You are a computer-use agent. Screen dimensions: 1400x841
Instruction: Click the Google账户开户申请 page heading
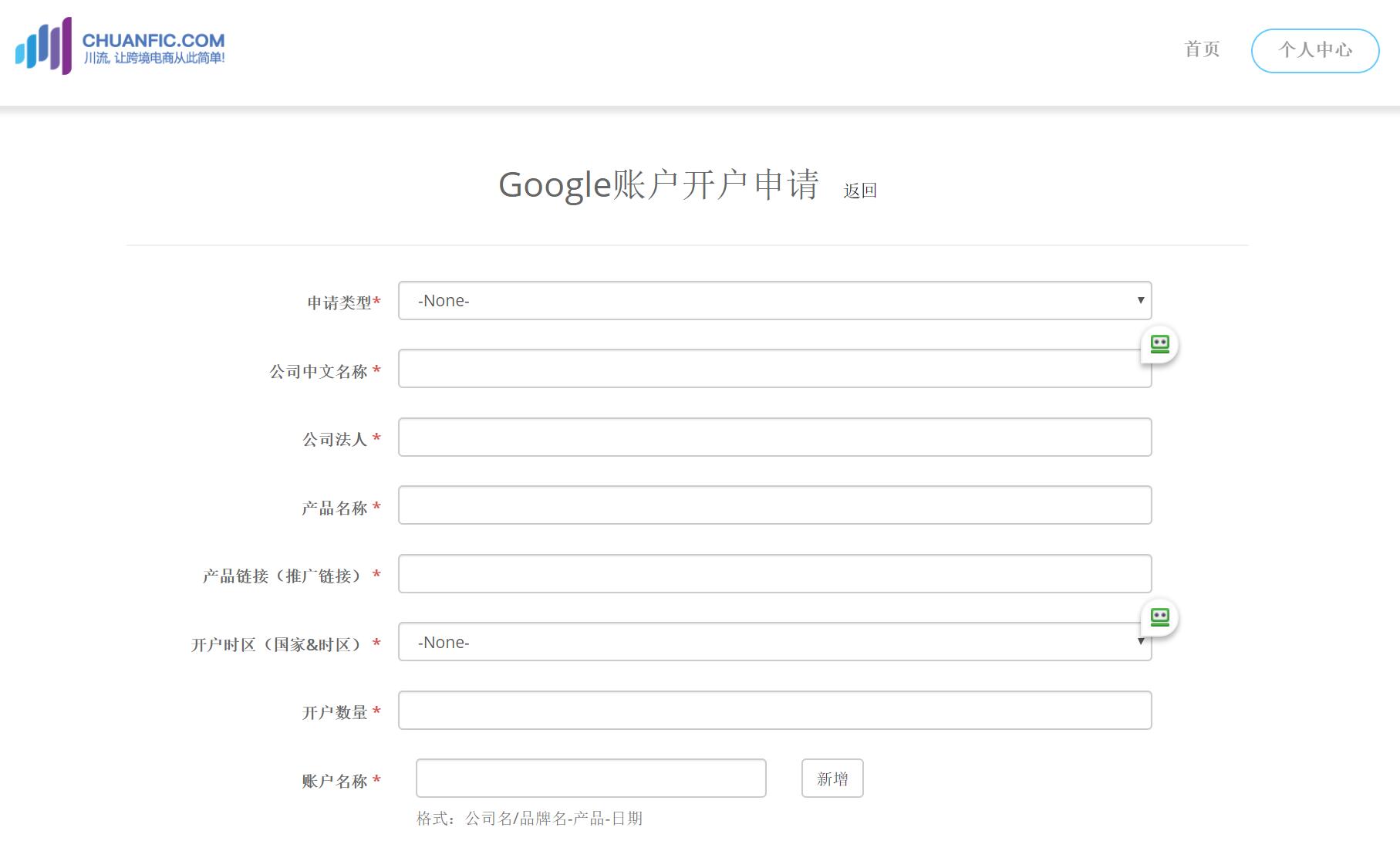tap(659, 185)
